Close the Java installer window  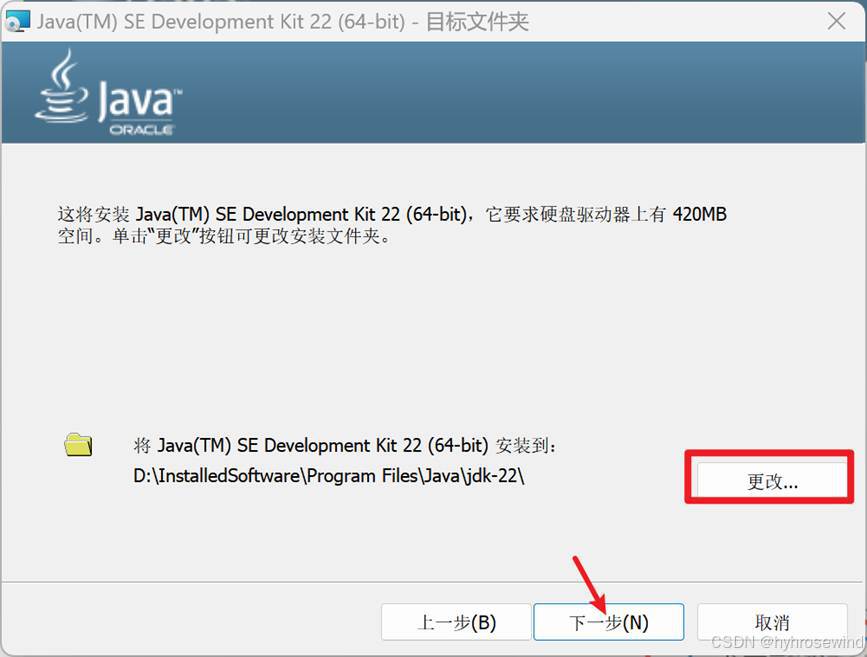(836, 22)
